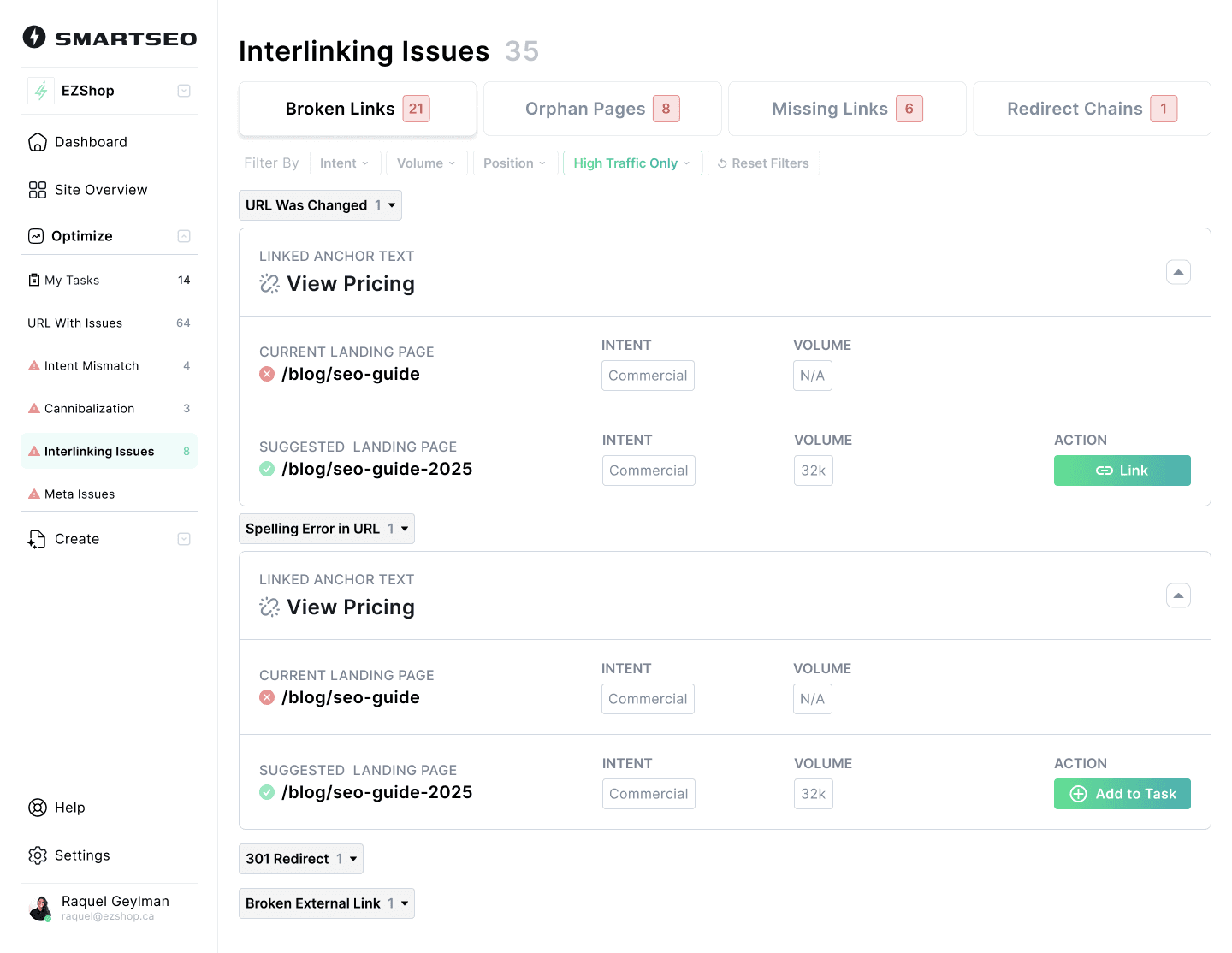Click the raquel@ezshop.ca email text
Screen dimensions: 1232x953
tap(108, 916)
